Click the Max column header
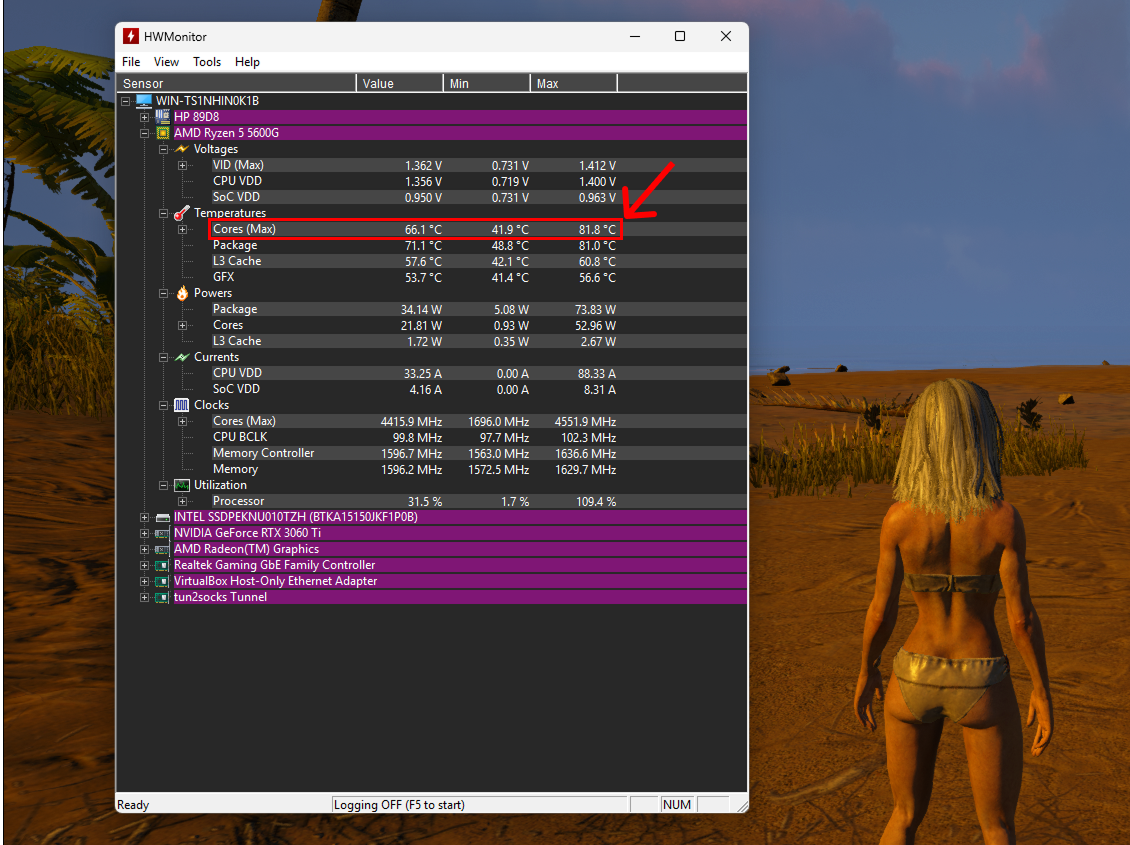 coord(574,84)
